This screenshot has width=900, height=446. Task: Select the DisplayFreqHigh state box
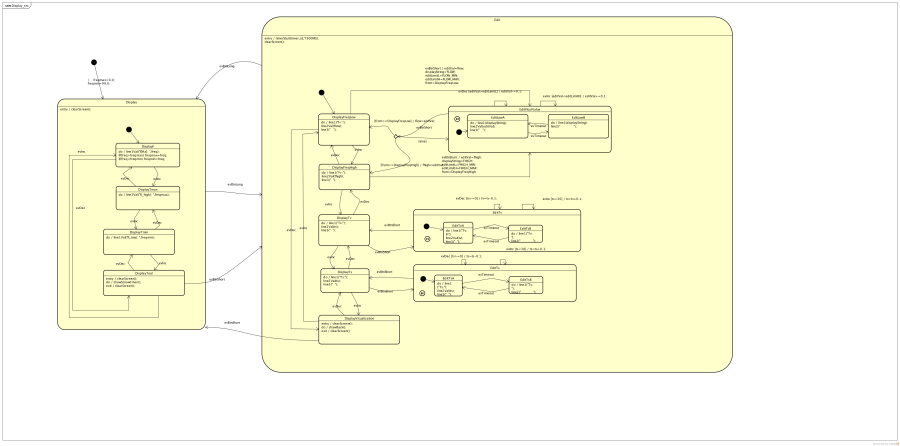tap(345, 177)
